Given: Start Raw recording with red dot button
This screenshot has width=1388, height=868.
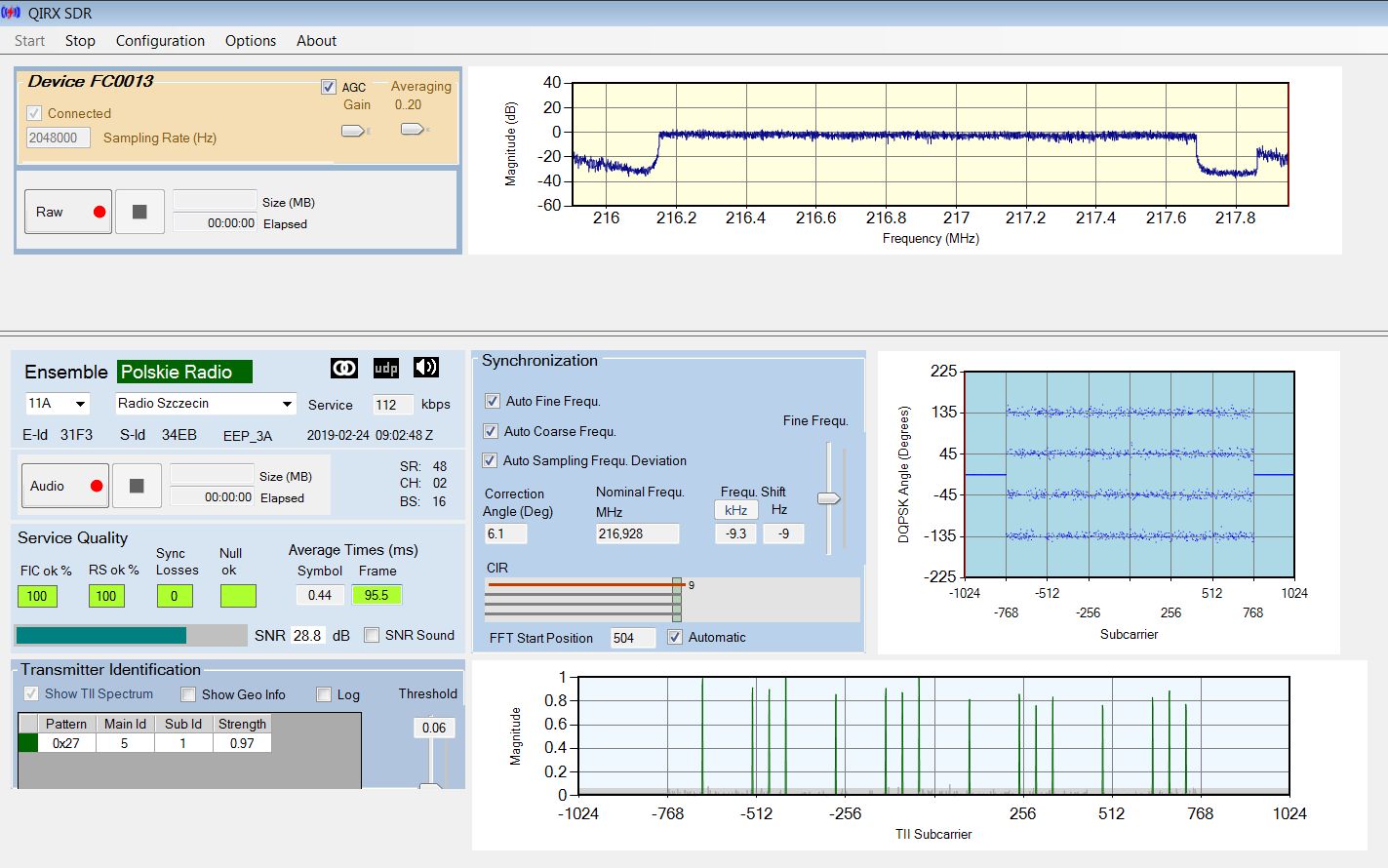Looking at the screenshot, I should (x=68, y=212).
